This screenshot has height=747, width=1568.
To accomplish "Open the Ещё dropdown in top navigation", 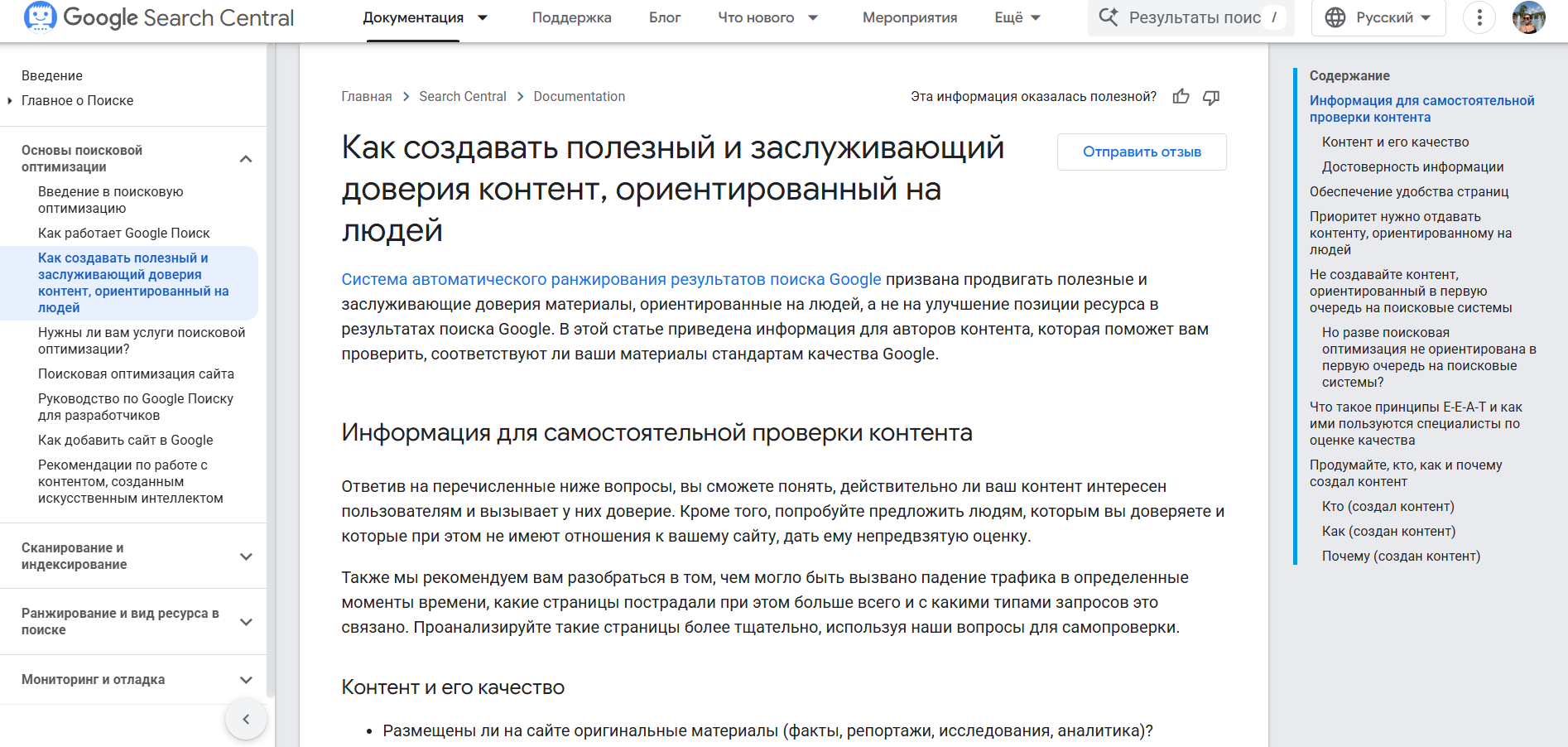I will [1017, 17].
